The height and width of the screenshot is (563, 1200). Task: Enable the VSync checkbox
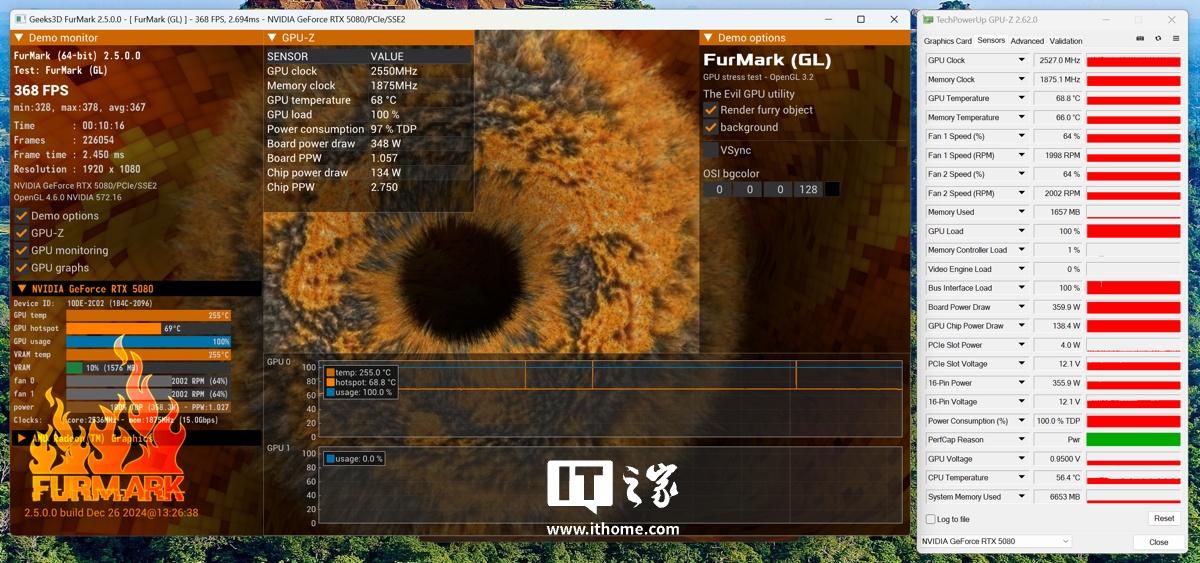tap(711, 150)
